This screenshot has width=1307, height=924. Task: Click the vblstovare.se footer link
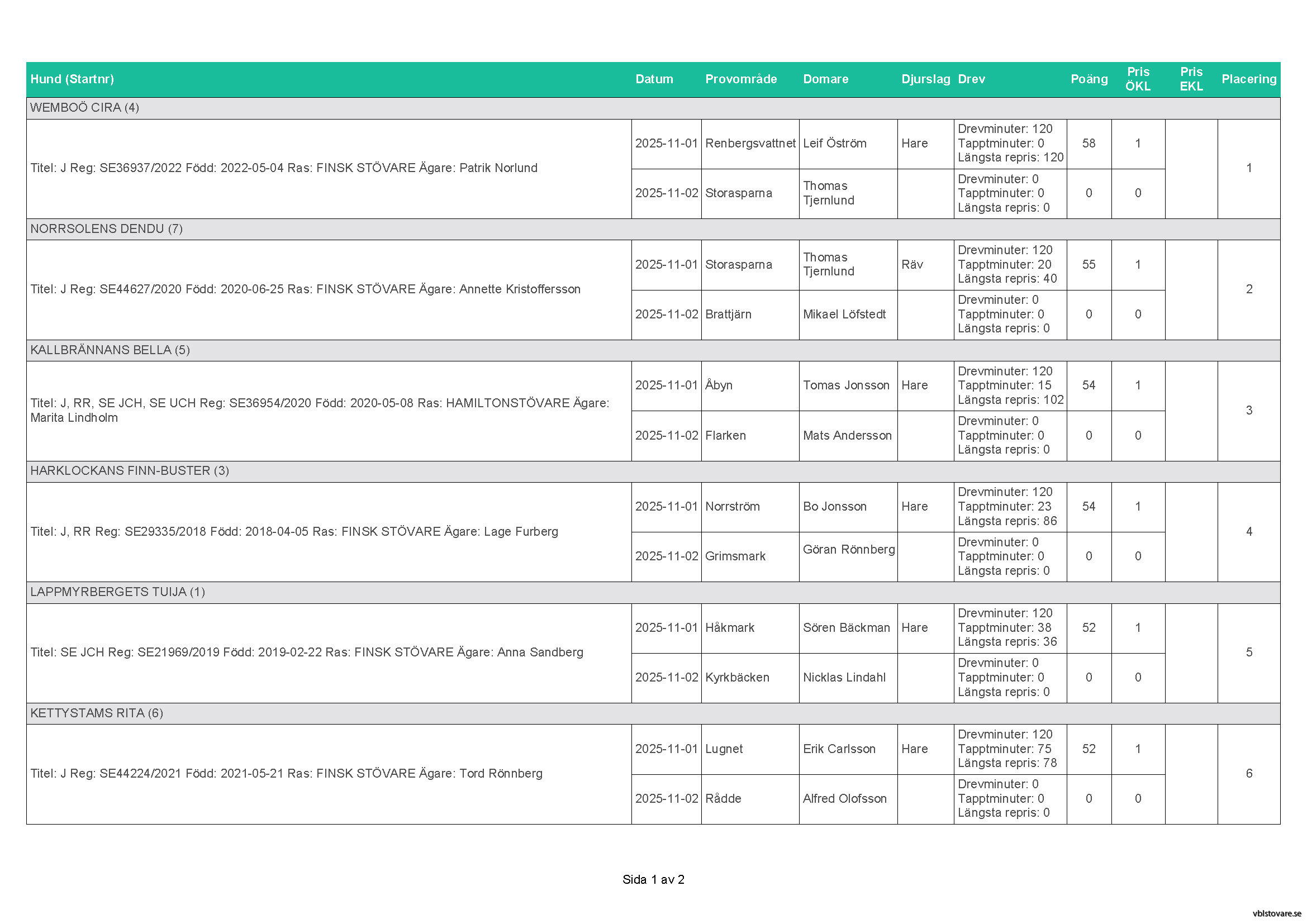point(1276,913)
